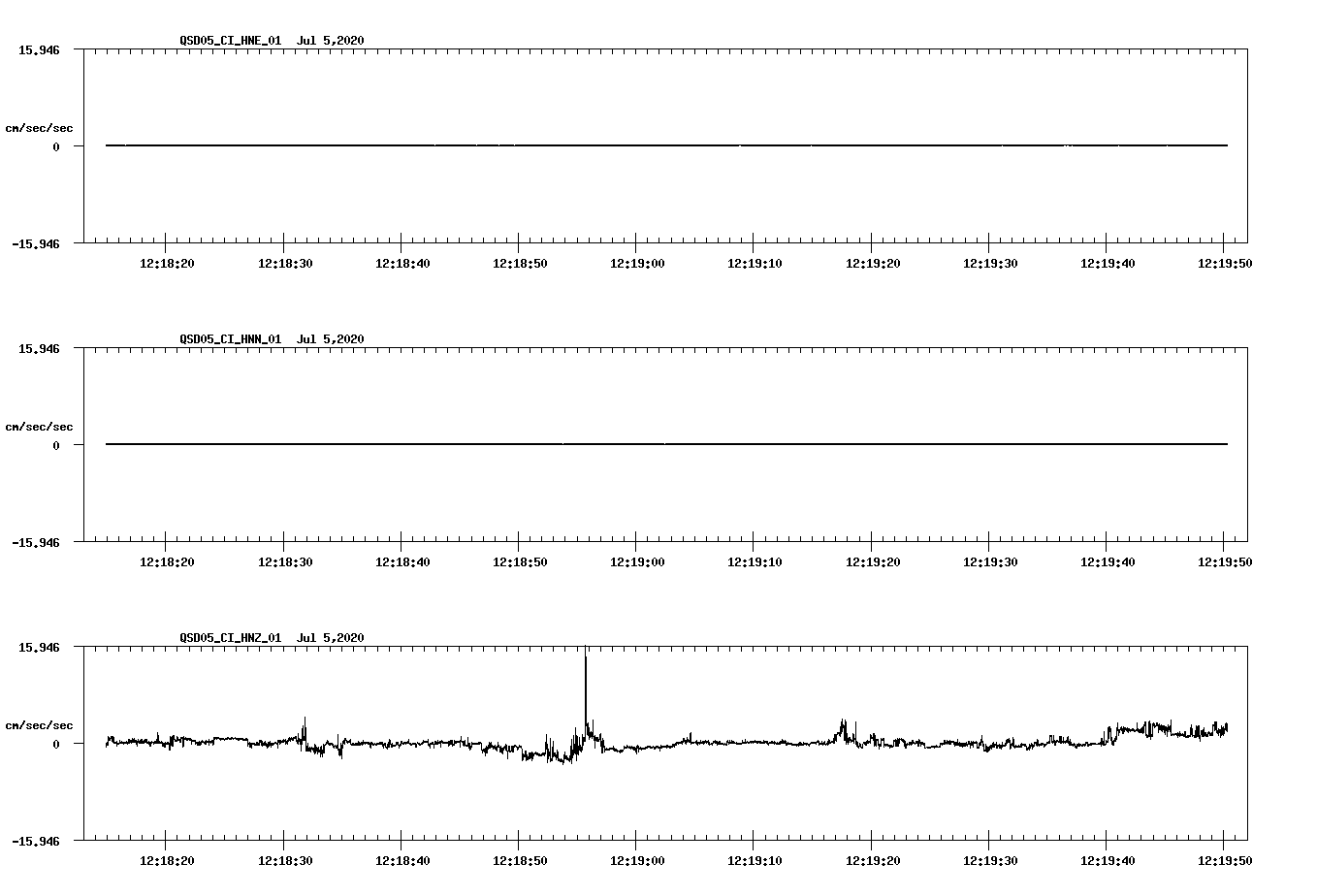Click 12:18:20 time label under HNZ plot
The width and height of the screenshot is (1317, 896).
tap(166, 860)
